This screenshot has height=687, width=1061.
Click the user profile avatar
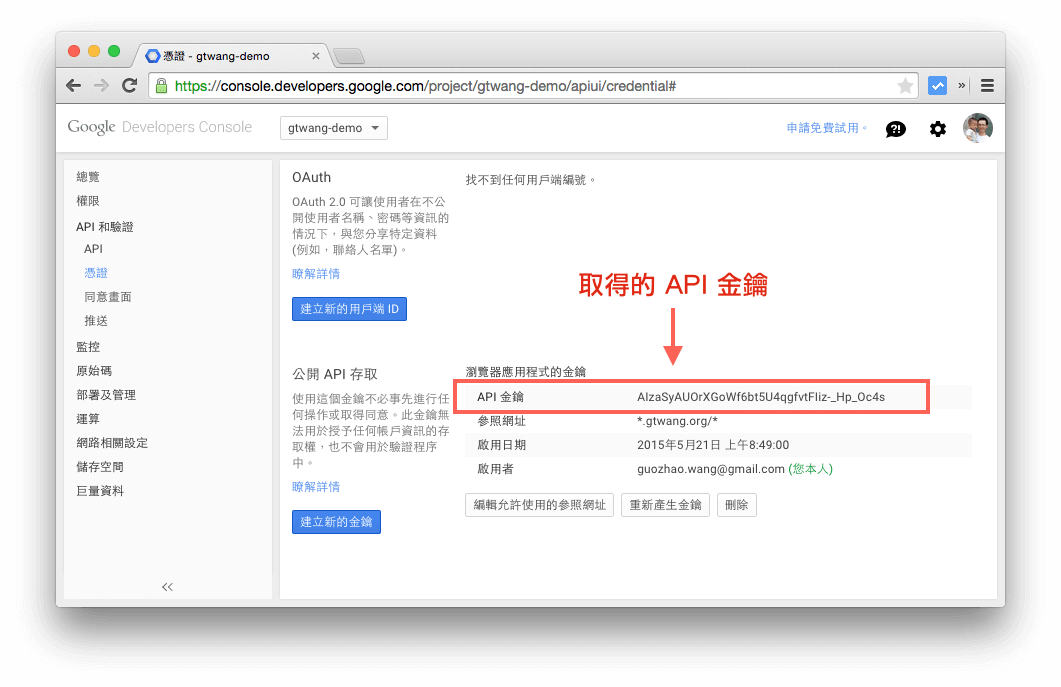coord(977,127)
